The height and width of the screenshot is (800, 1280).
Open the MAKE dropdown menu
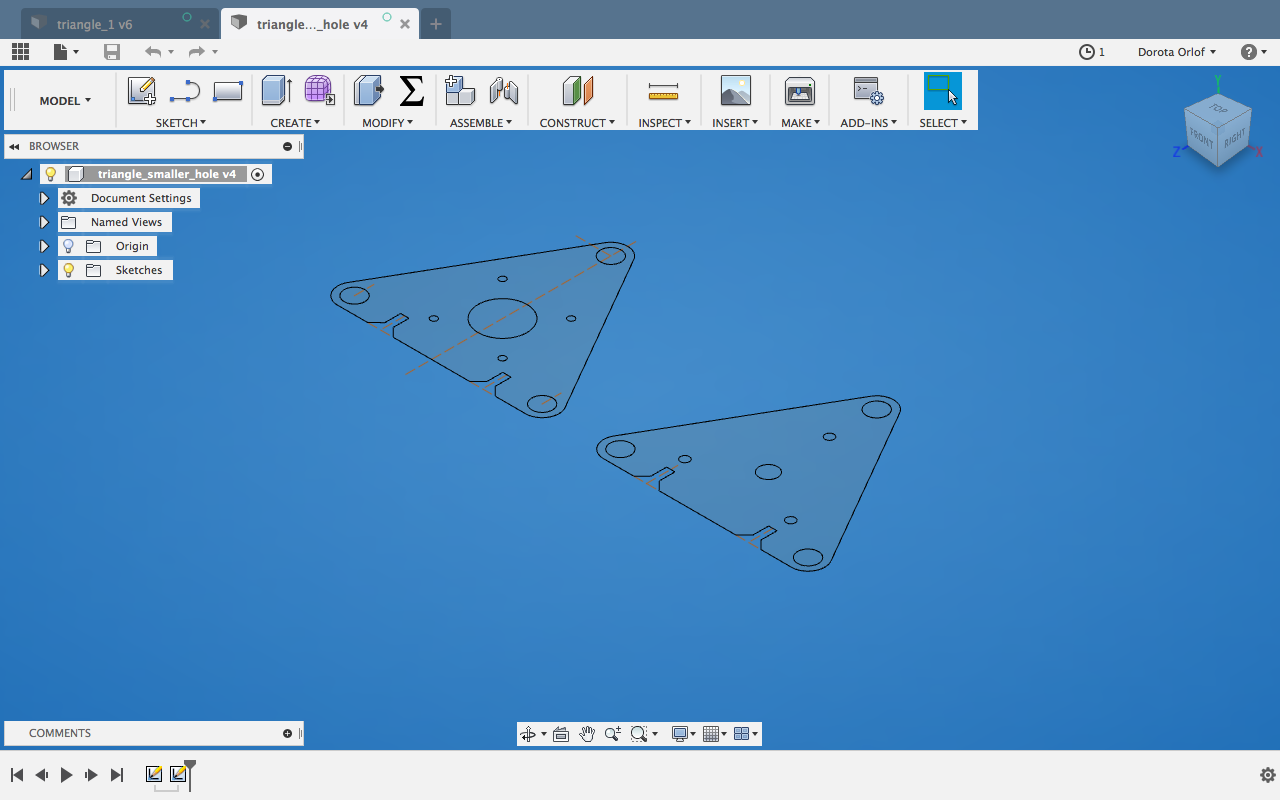coord(801,123)
